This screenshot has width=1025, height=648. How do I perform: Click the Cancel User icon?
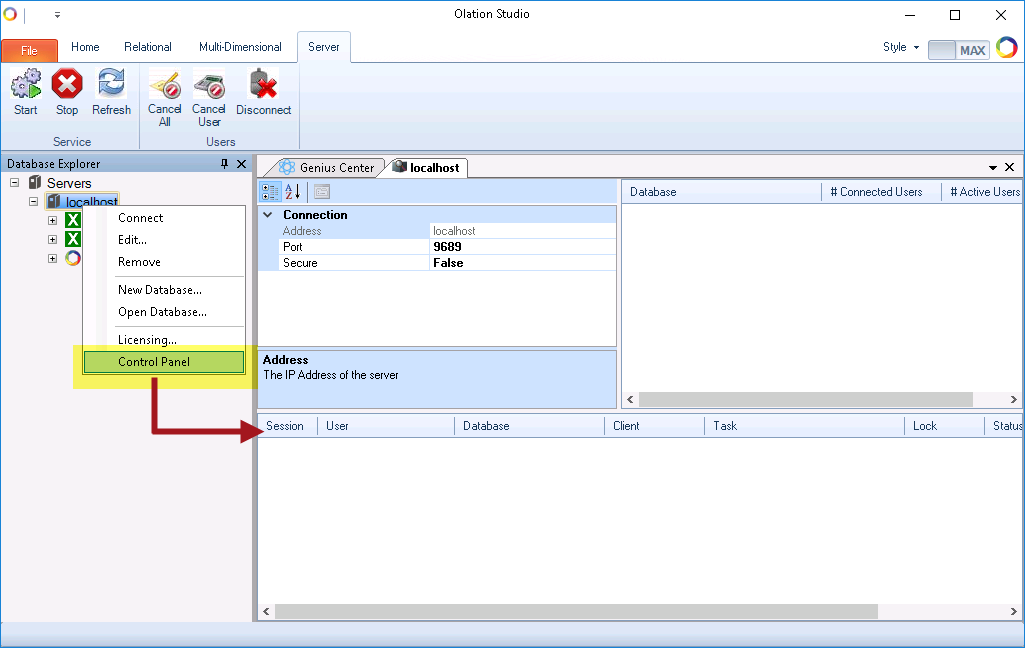coord(208,85)
